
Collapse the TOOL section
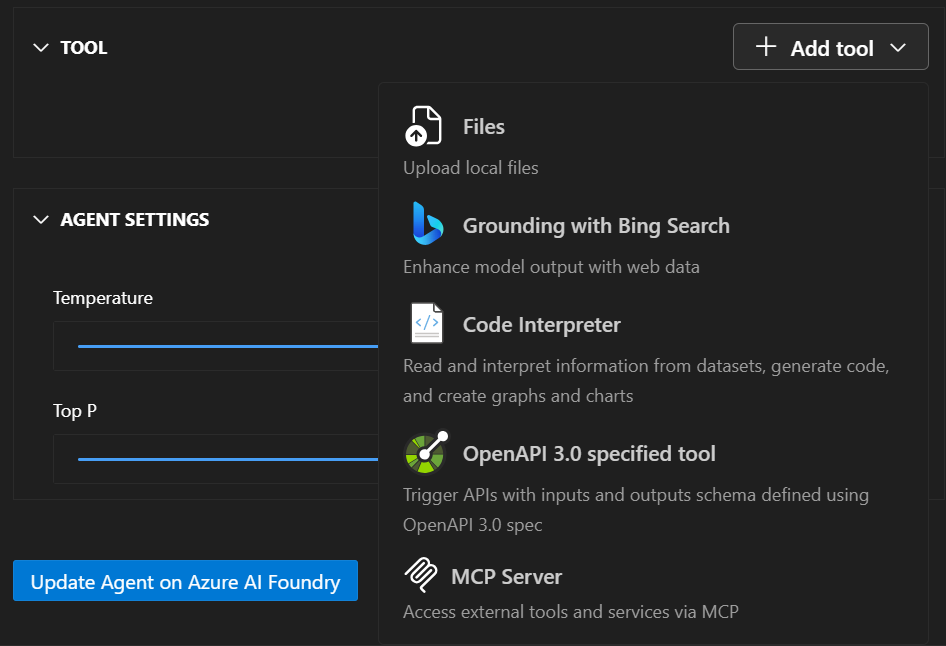39,47
